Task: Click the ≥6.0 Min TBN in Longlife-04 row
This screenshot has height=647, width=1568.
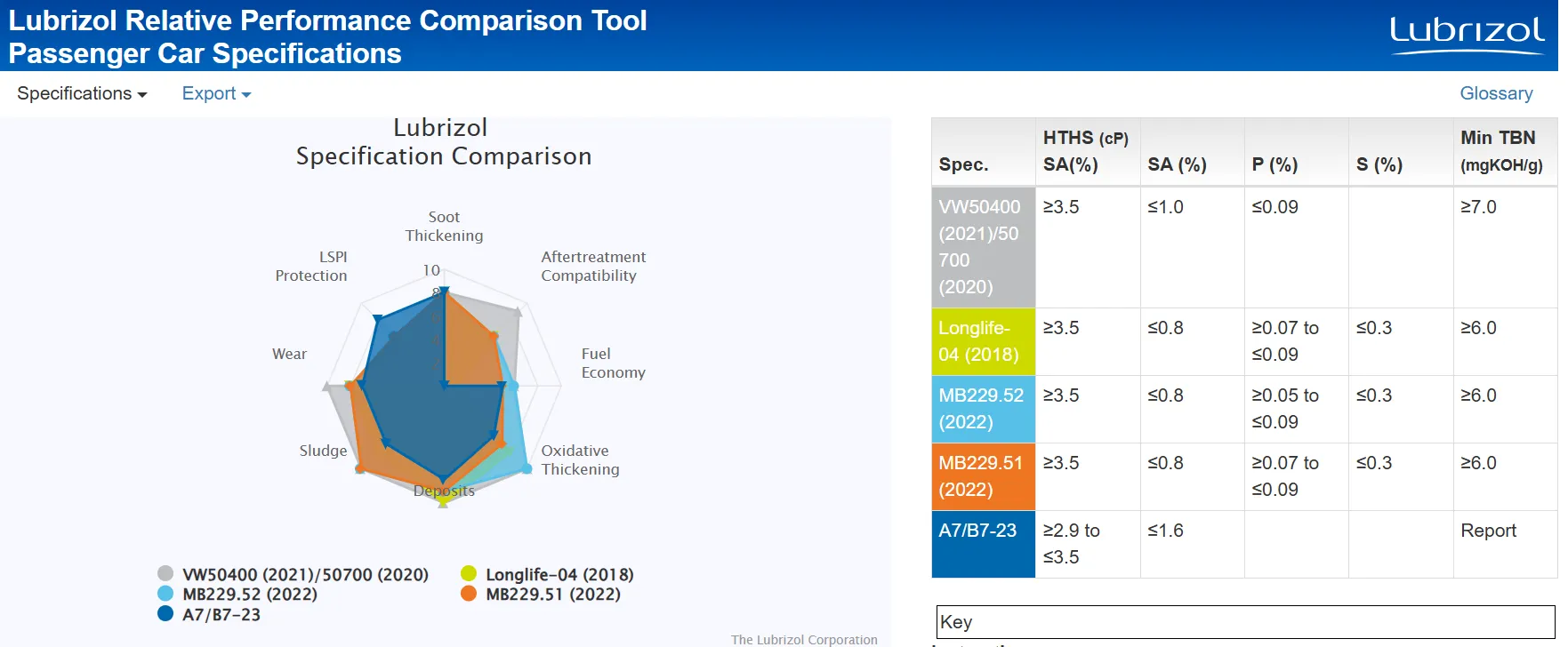Action: tap(1478, 328)
